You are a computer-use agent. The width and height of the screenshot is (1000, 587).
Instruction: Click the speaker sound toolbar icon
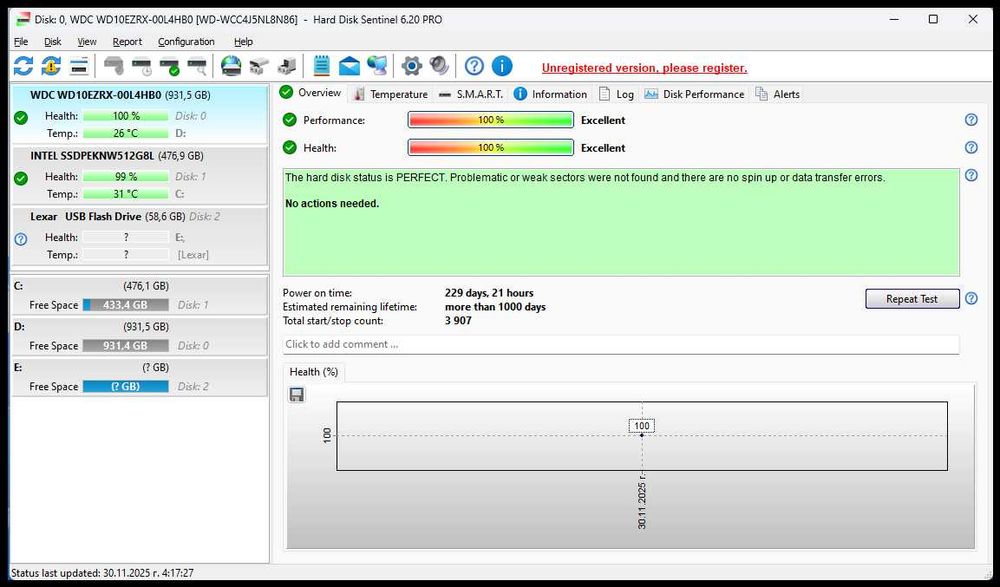click(439, 66)
